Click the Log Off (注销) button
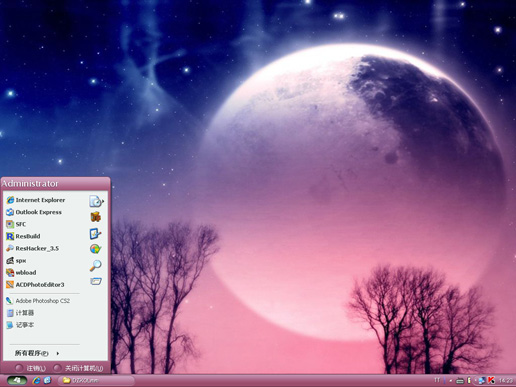The height and width of the screenshot is (387, 516). 31,368
